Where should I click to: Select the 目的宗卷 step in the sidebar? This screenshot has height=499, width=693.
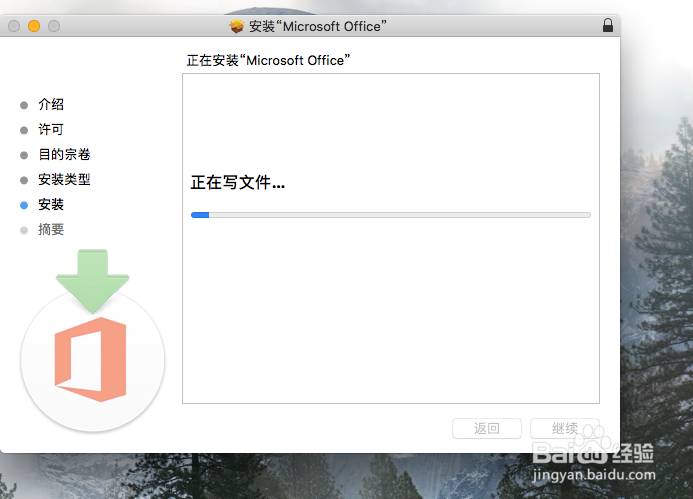coord(64,154)
